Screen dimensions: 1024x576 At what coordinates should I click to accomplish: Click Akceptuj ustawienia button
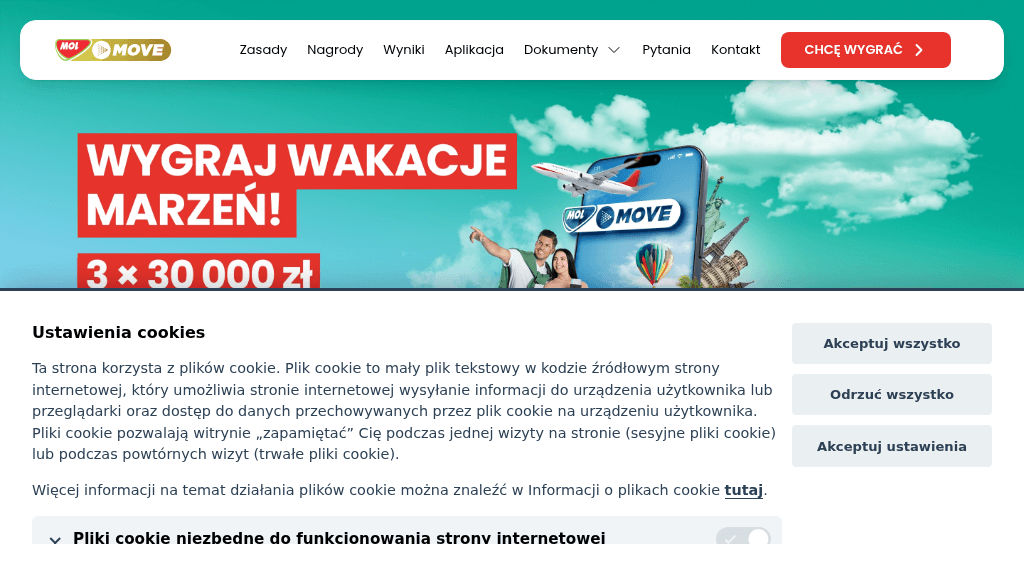(891, 446)
